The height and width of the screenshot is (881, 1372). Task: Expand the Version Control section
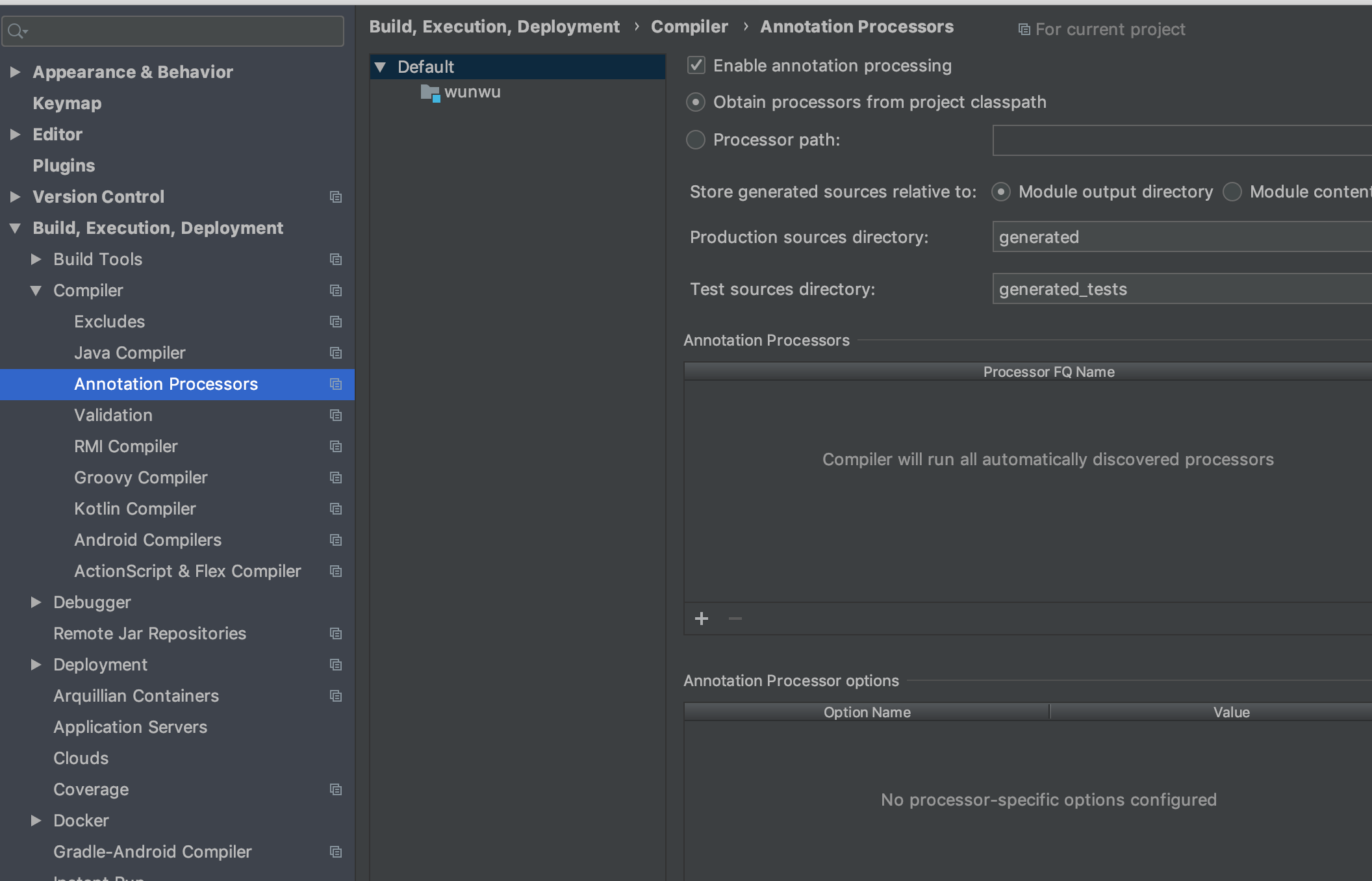[x=15, y=197]
